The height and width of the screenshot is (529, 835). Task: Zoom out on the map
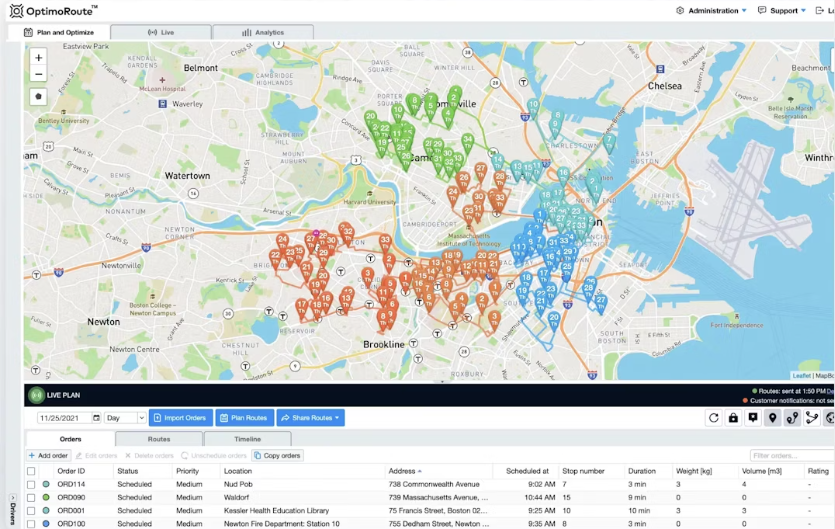[38, 74]
